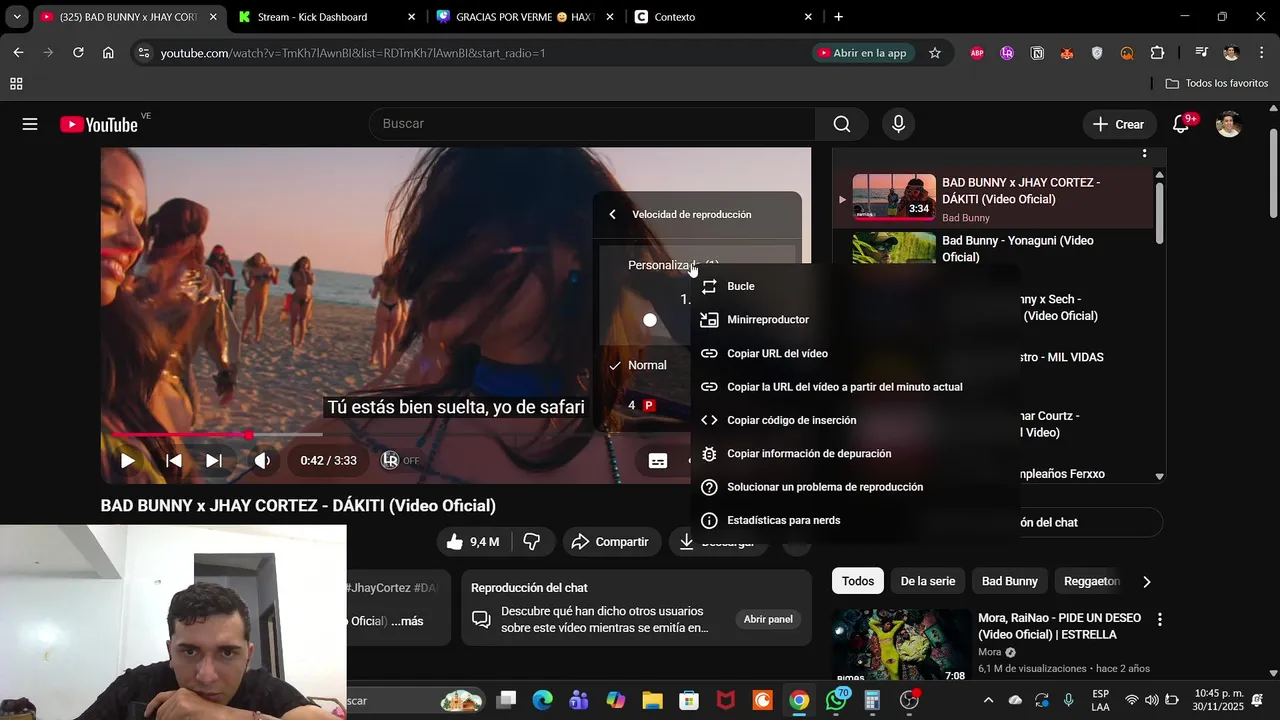The image size is (1280, 720).
Task: Choose the Personalizado speed option
Action: pyautogui.click(x=660, y=265)
